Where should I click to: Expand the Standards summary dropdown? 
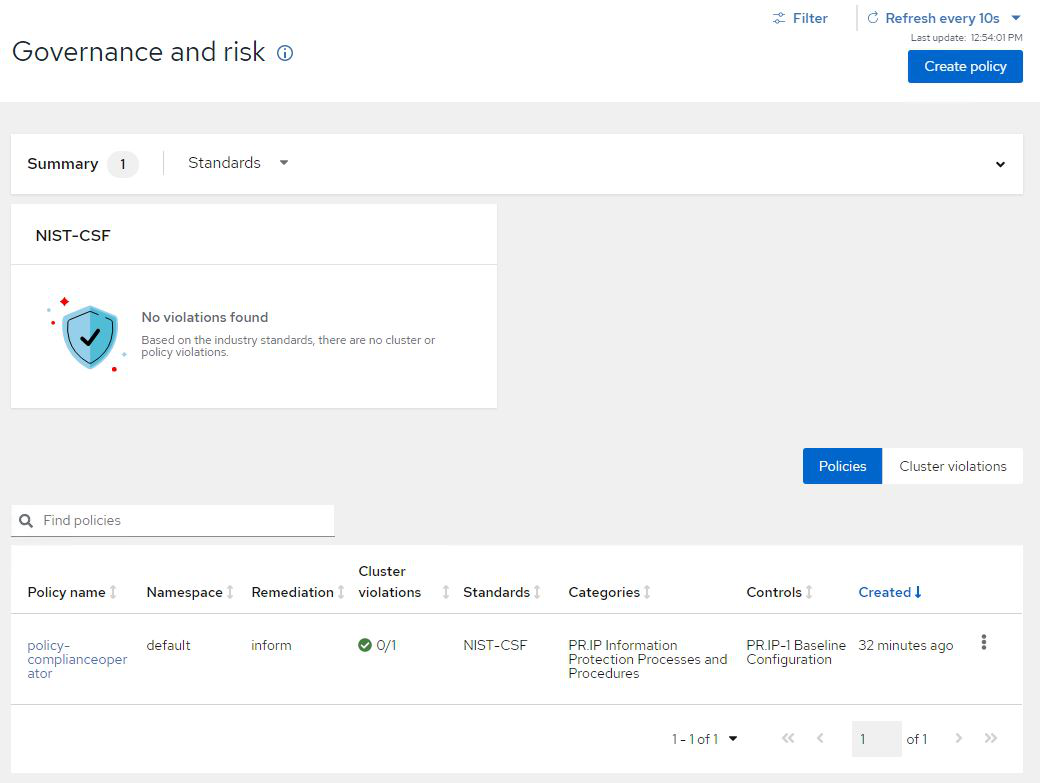pyautogui.click(x=238, y=163)
